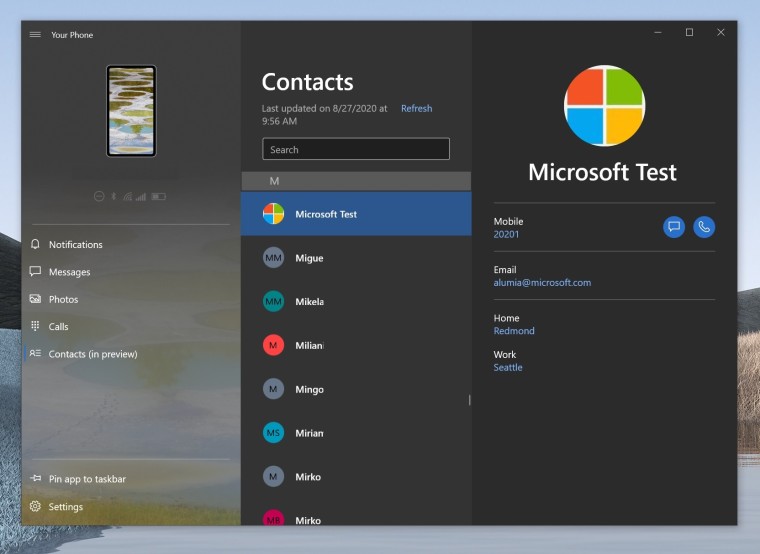Click the Pin app to taskbar icon
The height and width of the screenshot is (554, 760).
[35, 478]
